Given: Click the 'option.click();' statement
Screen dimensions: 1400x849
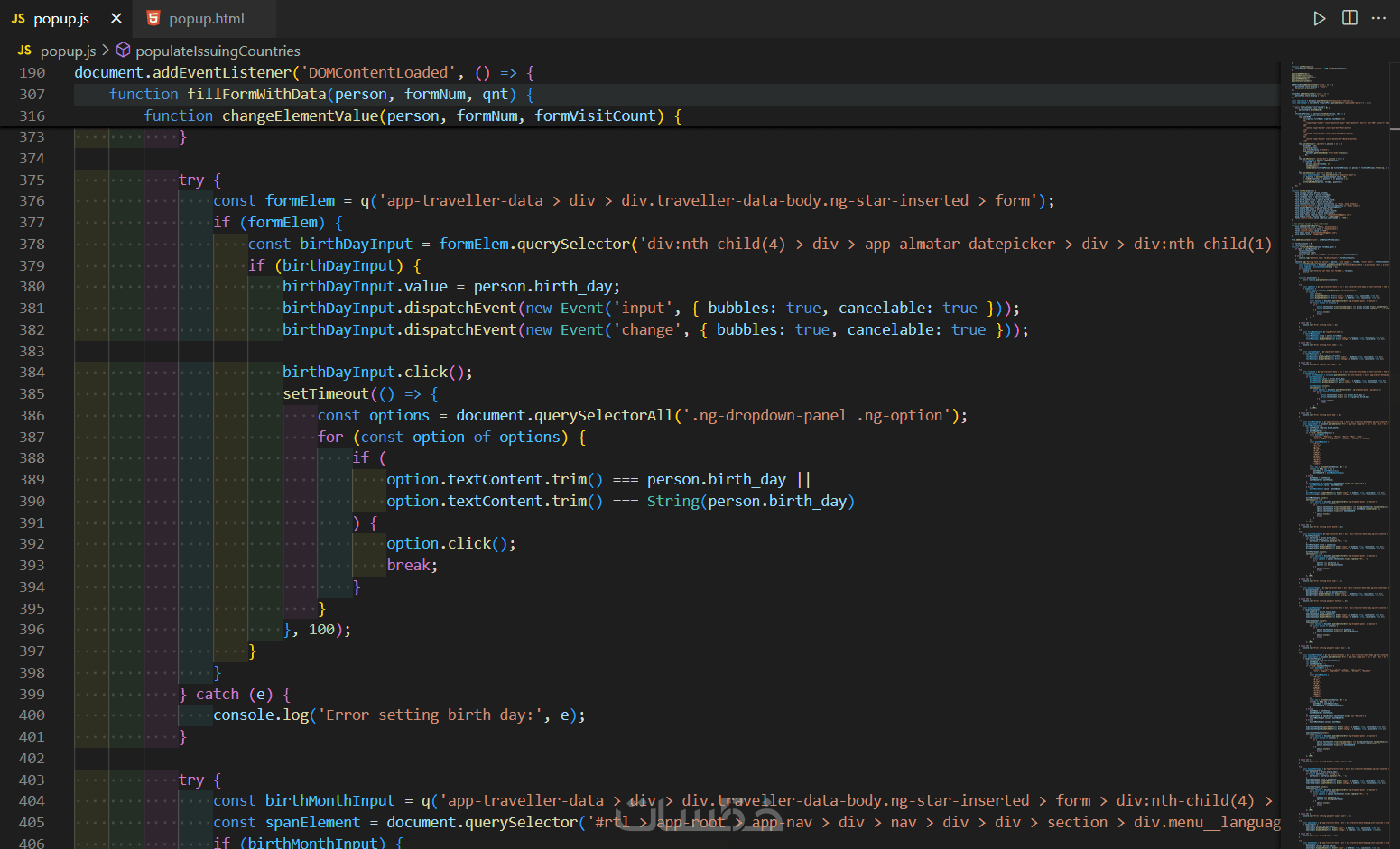Looking at the screenshot, I should tap(451, 543).
